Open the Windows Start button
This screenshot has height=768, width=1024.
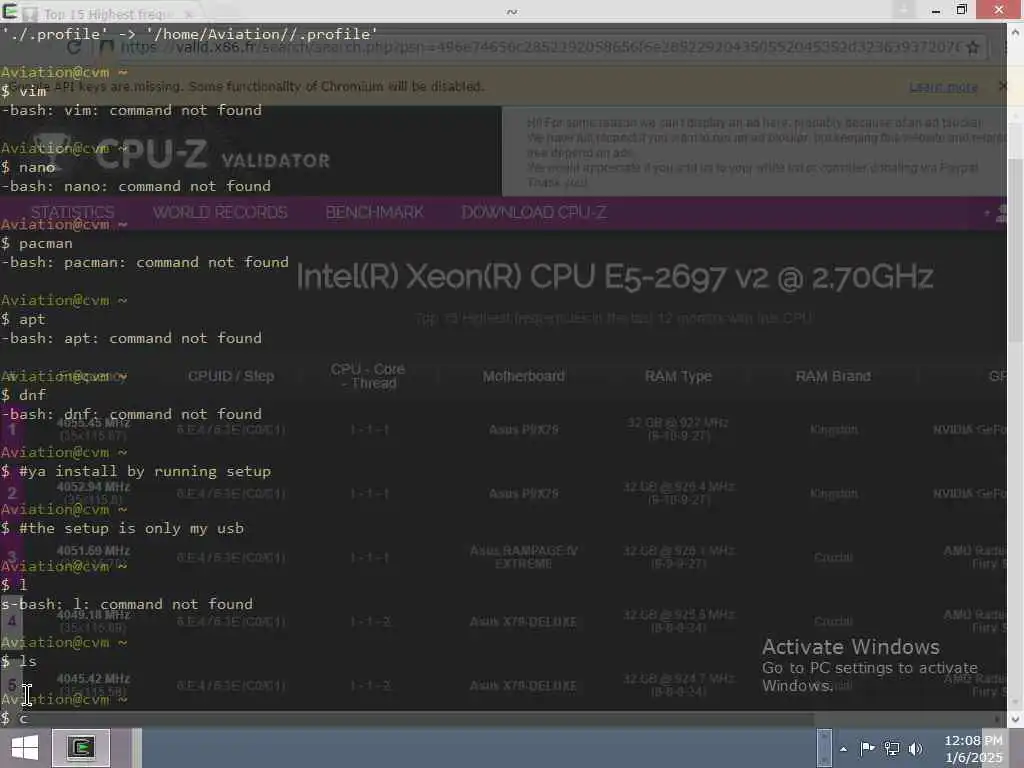pos(25,748)
